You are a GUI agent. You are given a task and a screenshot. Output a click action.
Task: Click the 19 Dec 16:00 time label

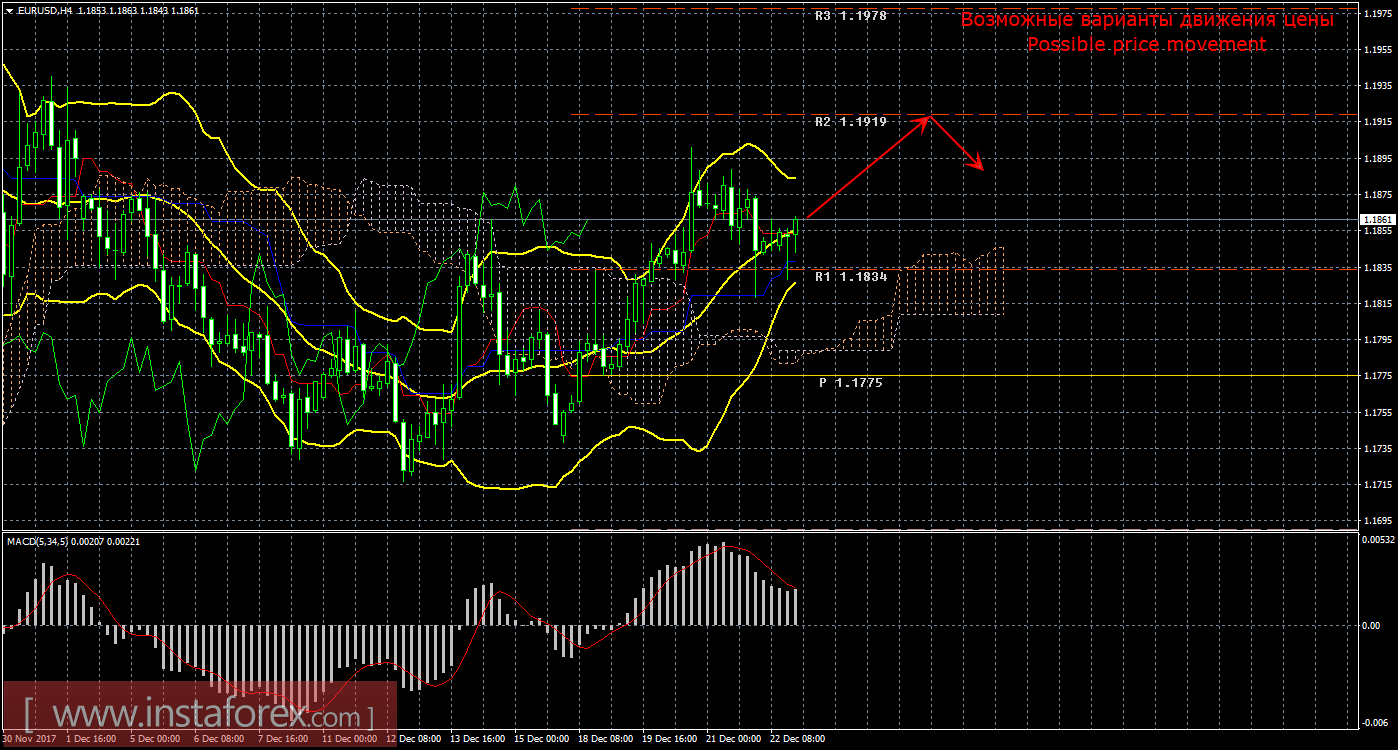click(669, 741)
